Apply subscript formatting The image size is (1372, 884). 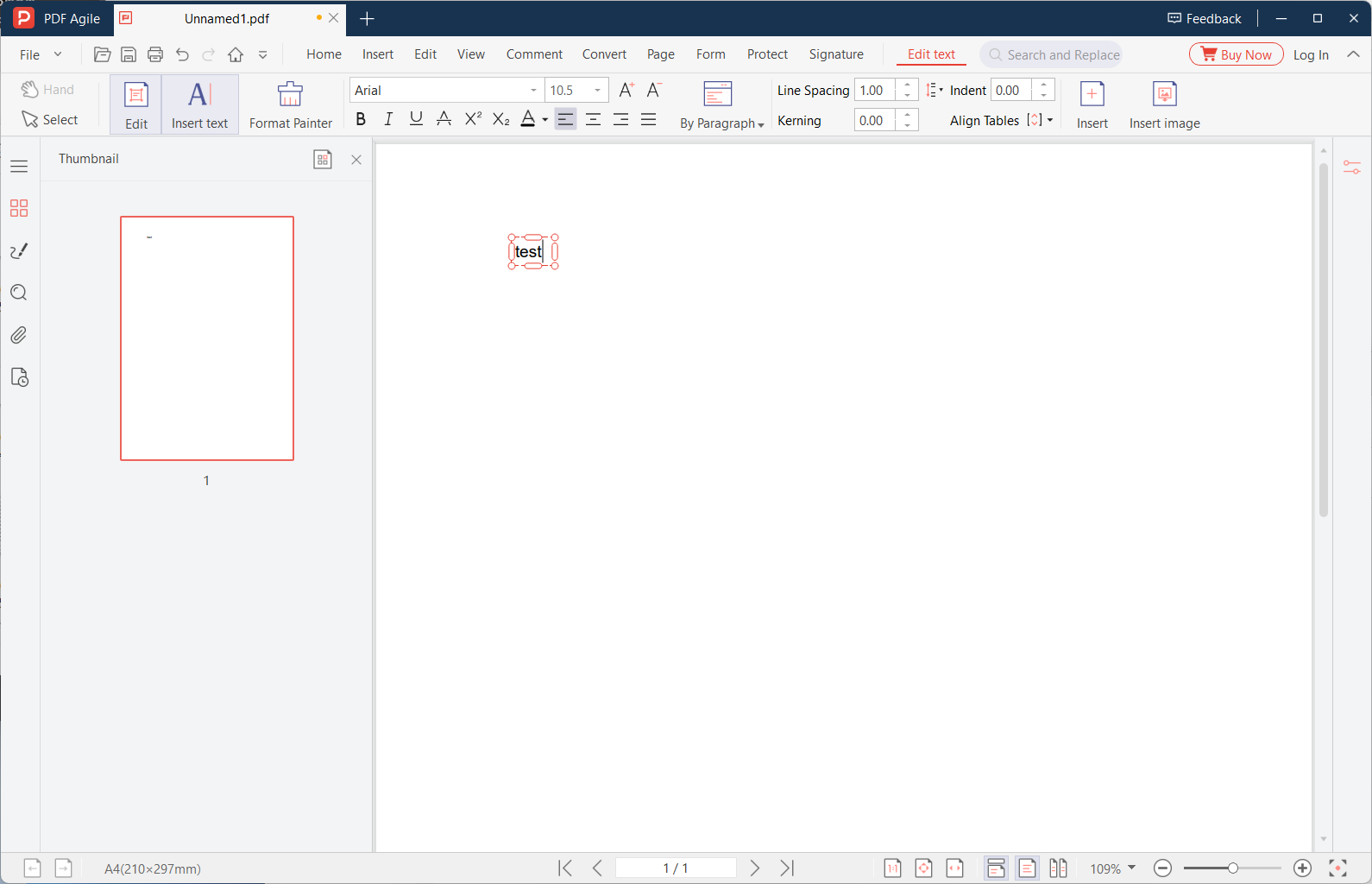tap(500, 119)
